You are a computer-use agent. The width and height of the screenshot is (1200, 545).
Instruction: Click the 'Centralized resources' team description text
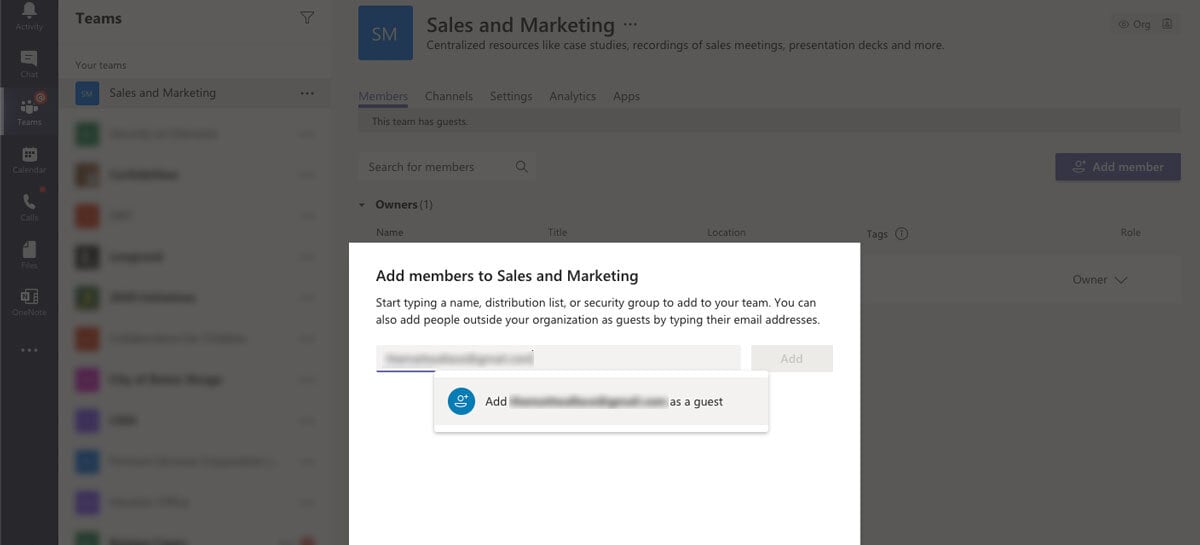click(x=685, y=45)
